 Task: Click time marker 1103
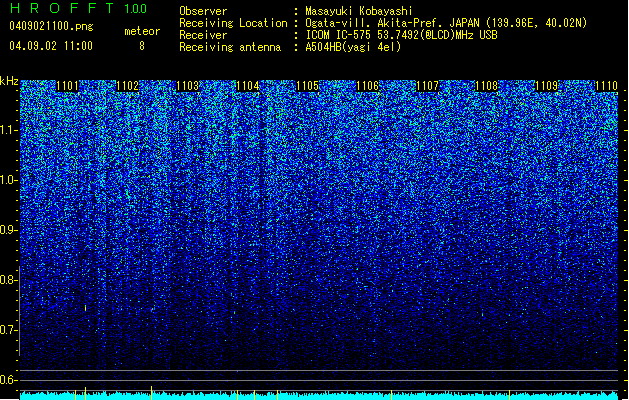188,86
